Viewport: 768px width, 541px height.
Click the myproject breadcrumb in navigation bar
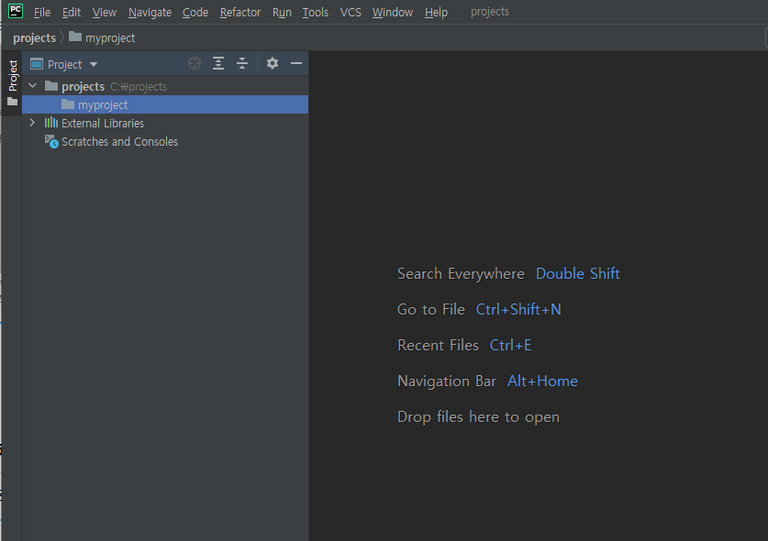click(x=102, y=38)
